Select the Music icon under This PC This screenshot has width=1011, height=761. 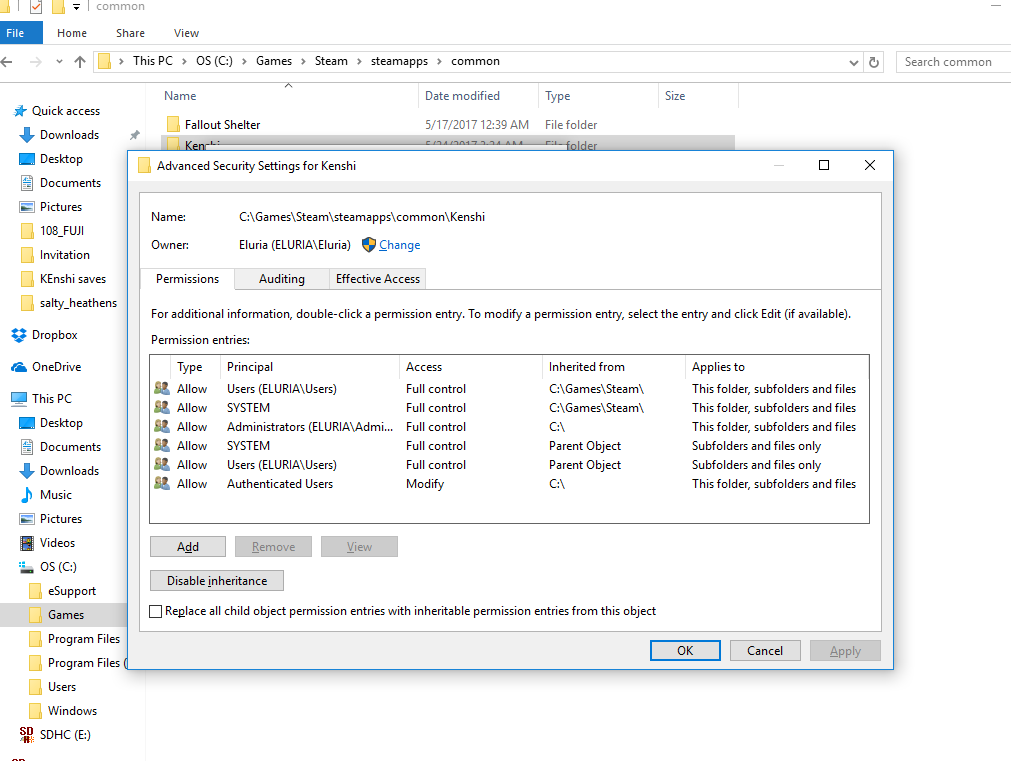coord(26,495)
